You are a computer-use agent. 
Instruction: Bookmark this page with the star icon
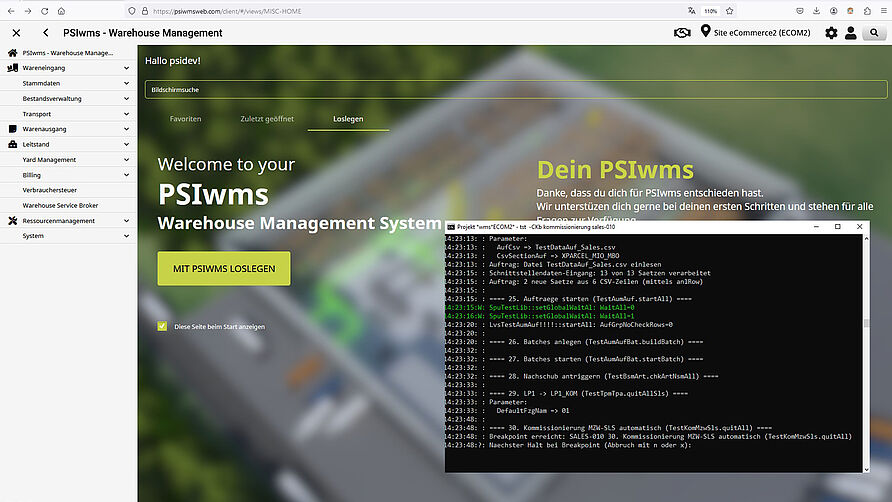tap(729, 11)
